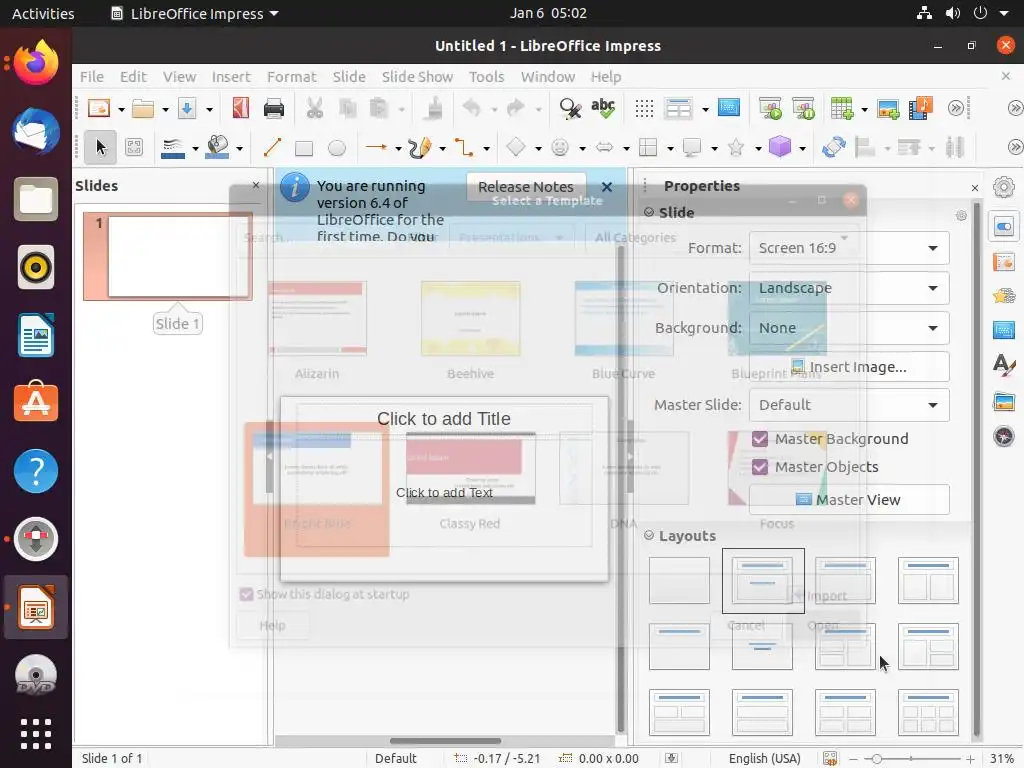Click the Insert Audio or Video icon
This screenshot has height=768, width=1024.
[921, 108]
